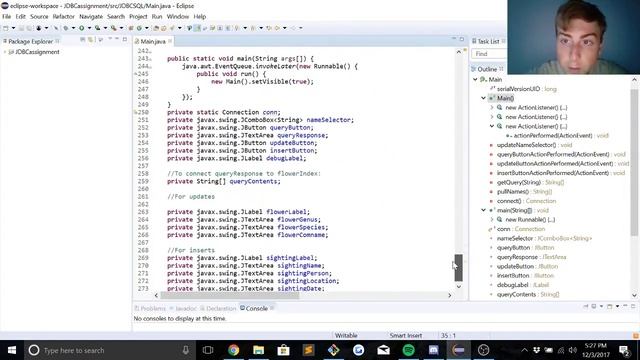Click the Search toolbar icon

172,28
